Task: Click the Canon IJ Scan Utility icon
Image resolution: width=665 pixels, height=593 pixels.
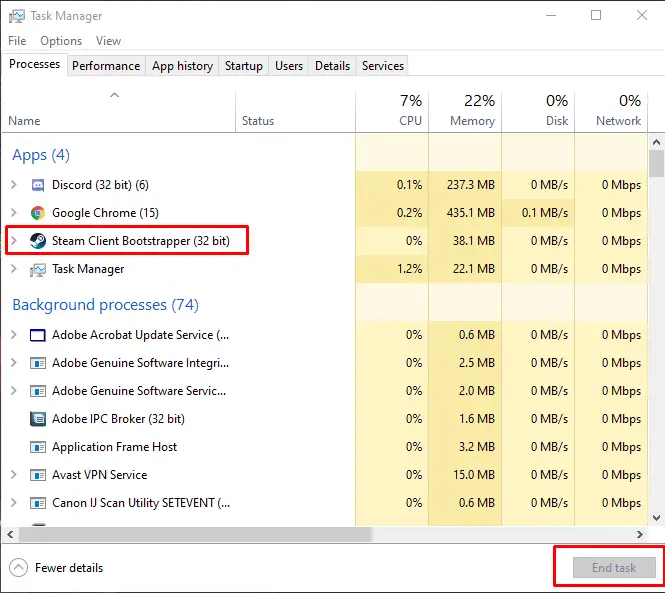Action: coord(38,503)
